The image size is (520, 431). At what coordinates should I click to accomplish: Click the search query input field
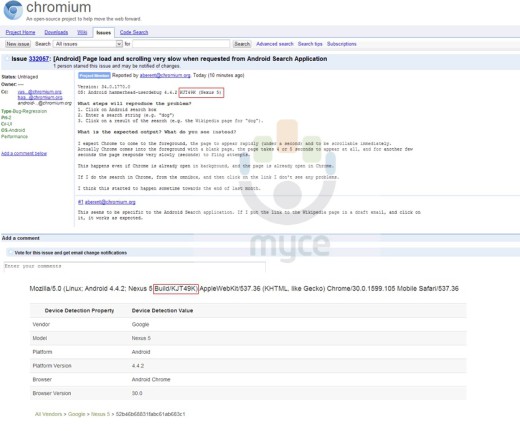tap(181, 44)
